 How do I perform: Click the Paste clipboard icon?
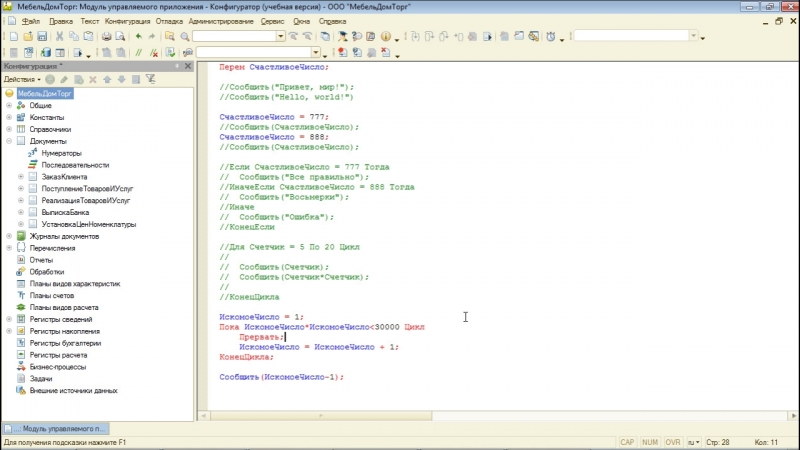pyautogui.click(x=88, y=36)
